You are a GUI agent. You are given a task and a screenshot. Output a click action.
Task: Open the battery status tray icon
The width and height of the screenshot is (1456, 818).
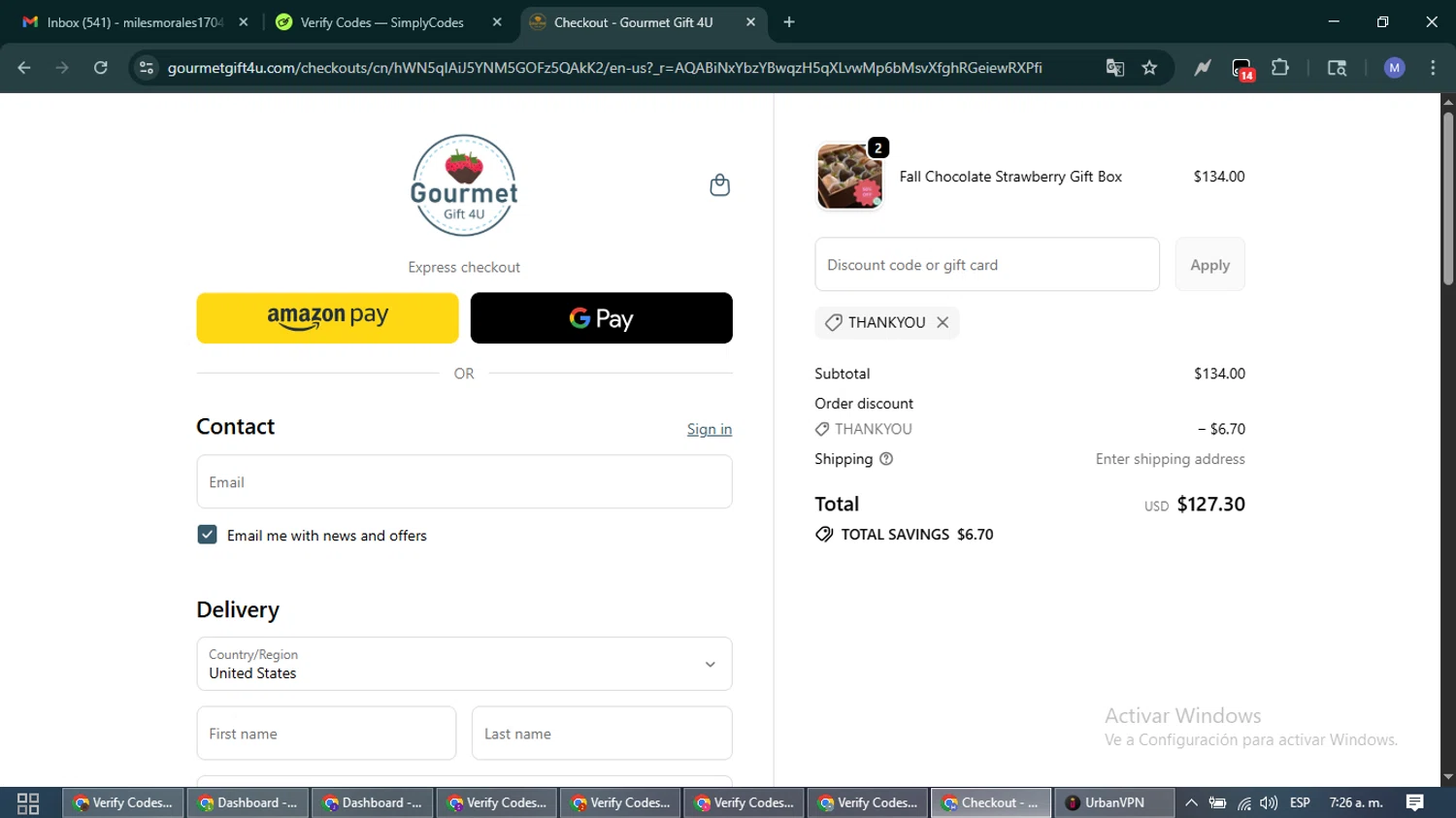1217,802
